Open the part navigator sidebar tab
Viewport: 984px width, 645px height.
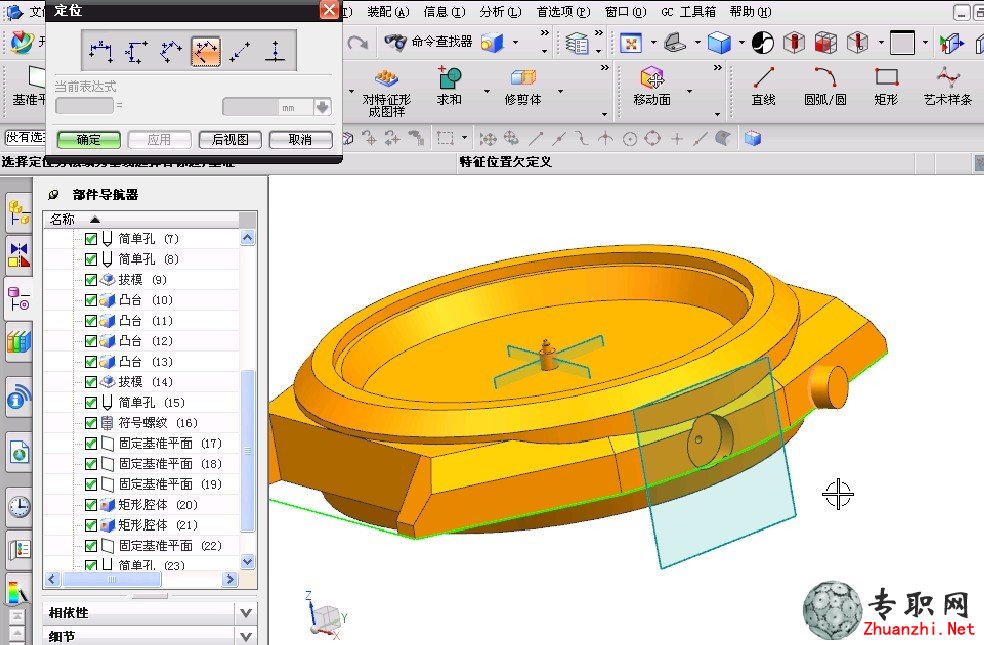tap(19, 299)
